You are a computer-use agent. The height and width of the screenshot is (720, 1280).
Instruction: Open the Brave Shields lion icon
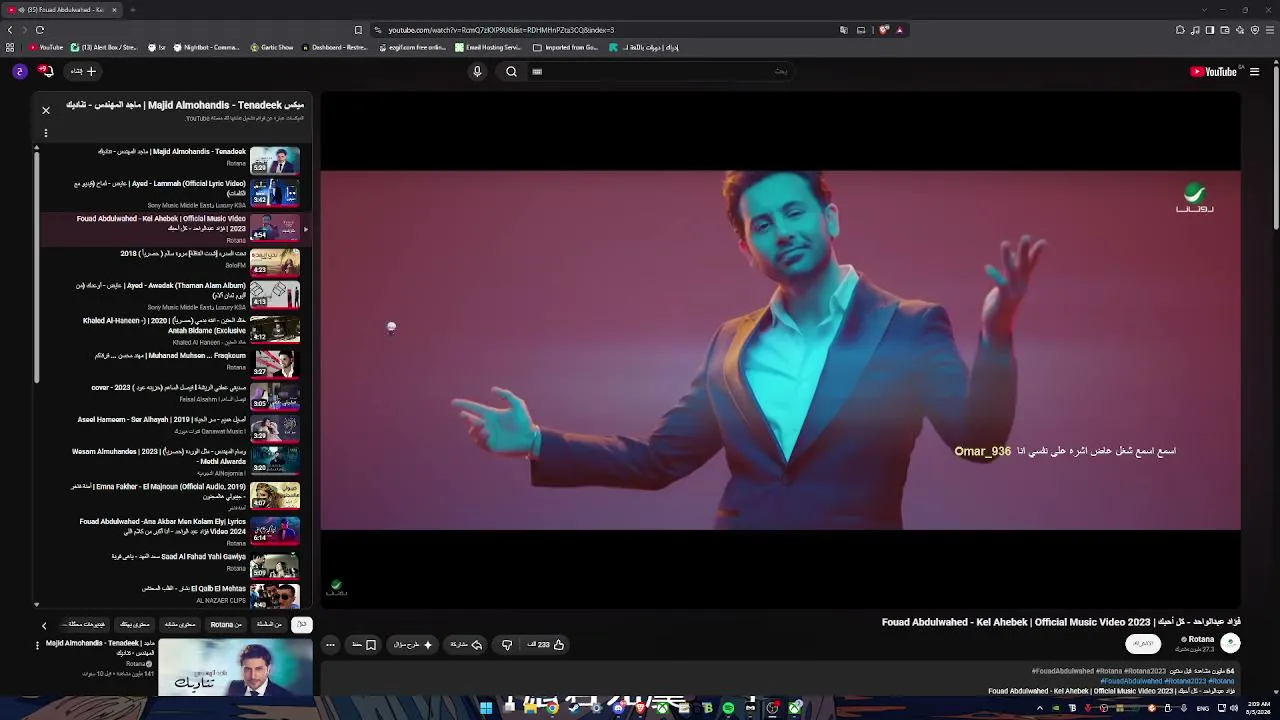(883, 30)
